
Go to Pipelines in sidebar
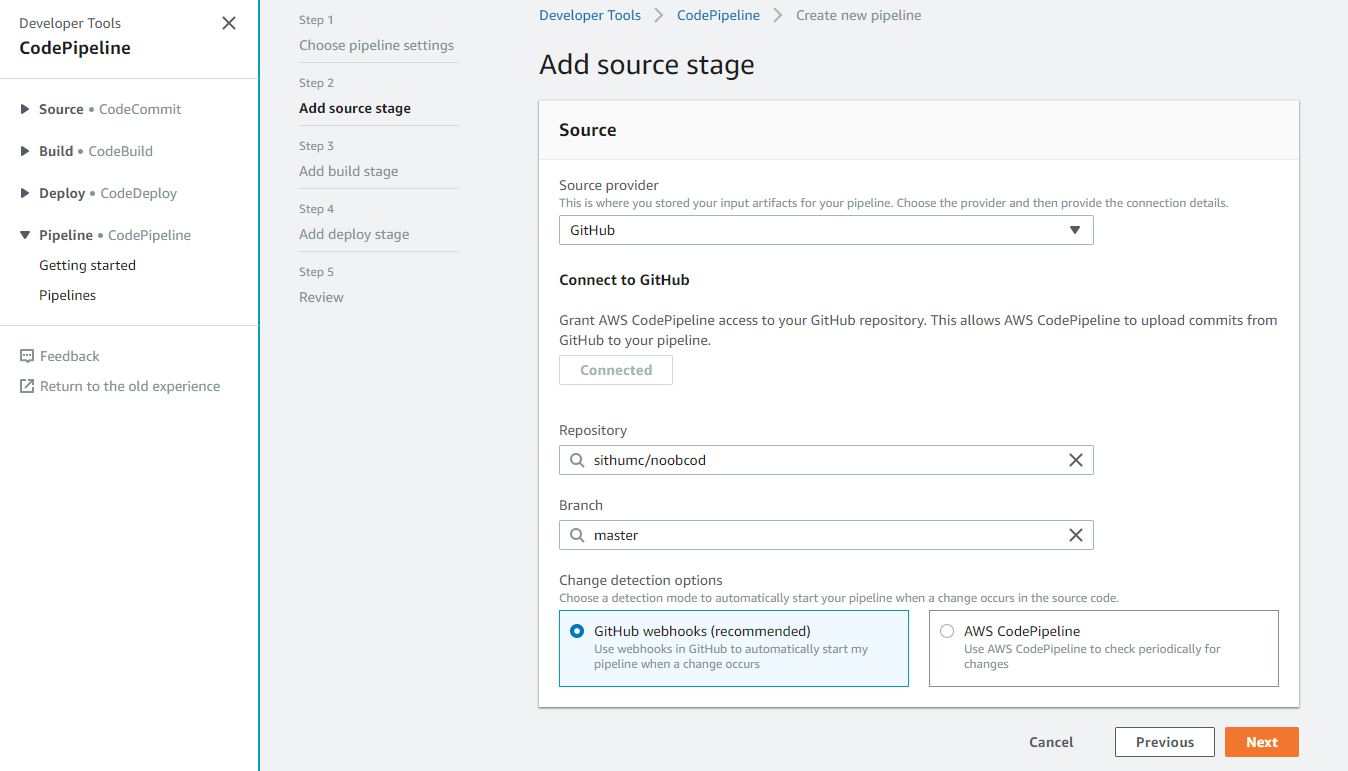point(68,295)
